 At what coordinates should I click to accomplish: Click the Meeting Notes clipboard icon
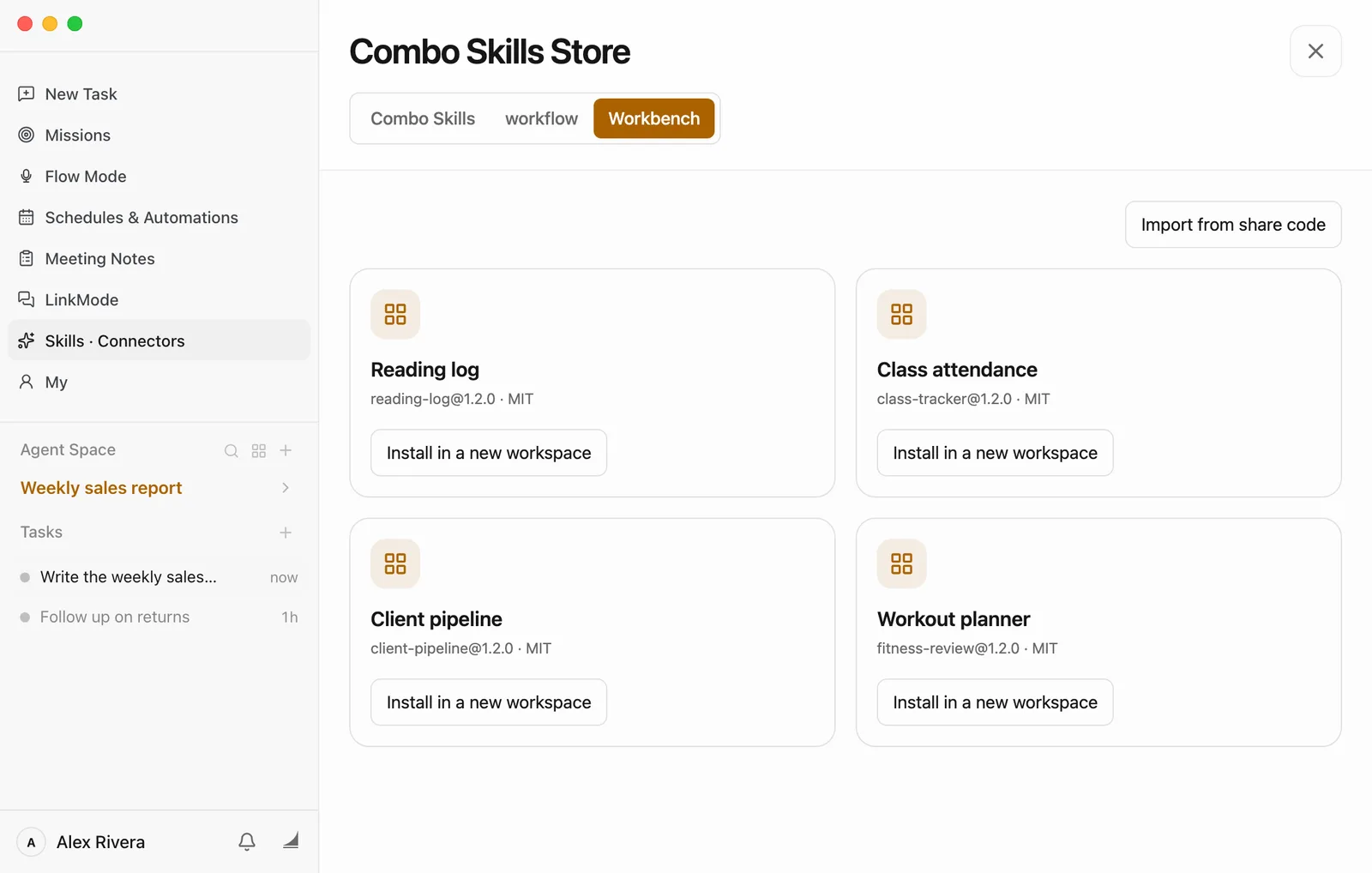pos(27,258)
